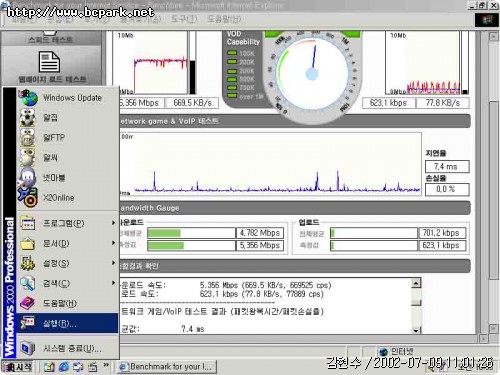Click the 시작 Start button
This screenshot has width=500, height=375.
pos(17,367)
